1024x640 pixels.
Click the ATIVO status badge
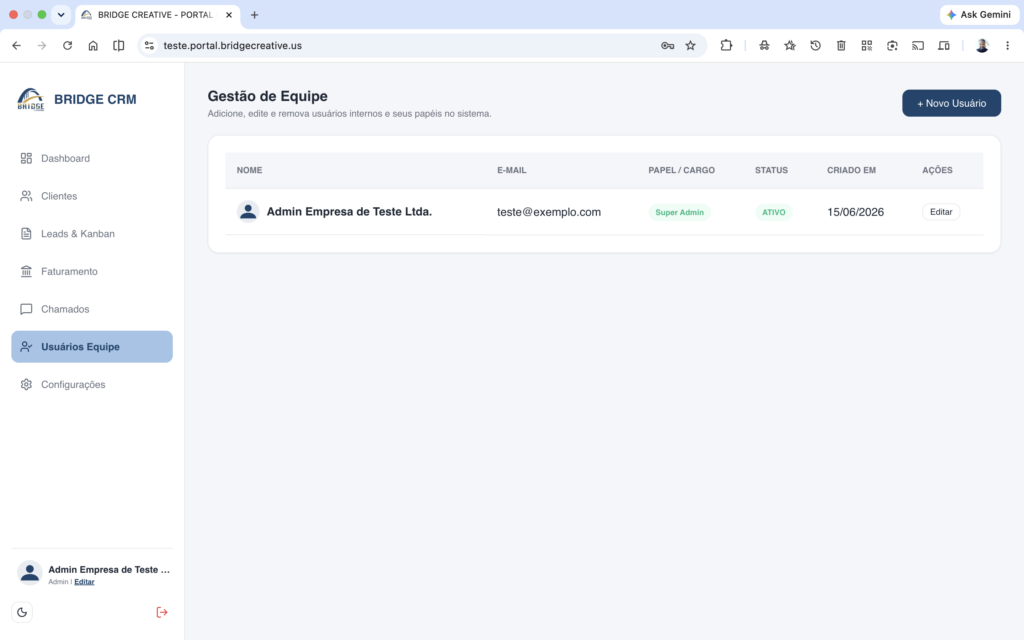(x=773, y=212)
